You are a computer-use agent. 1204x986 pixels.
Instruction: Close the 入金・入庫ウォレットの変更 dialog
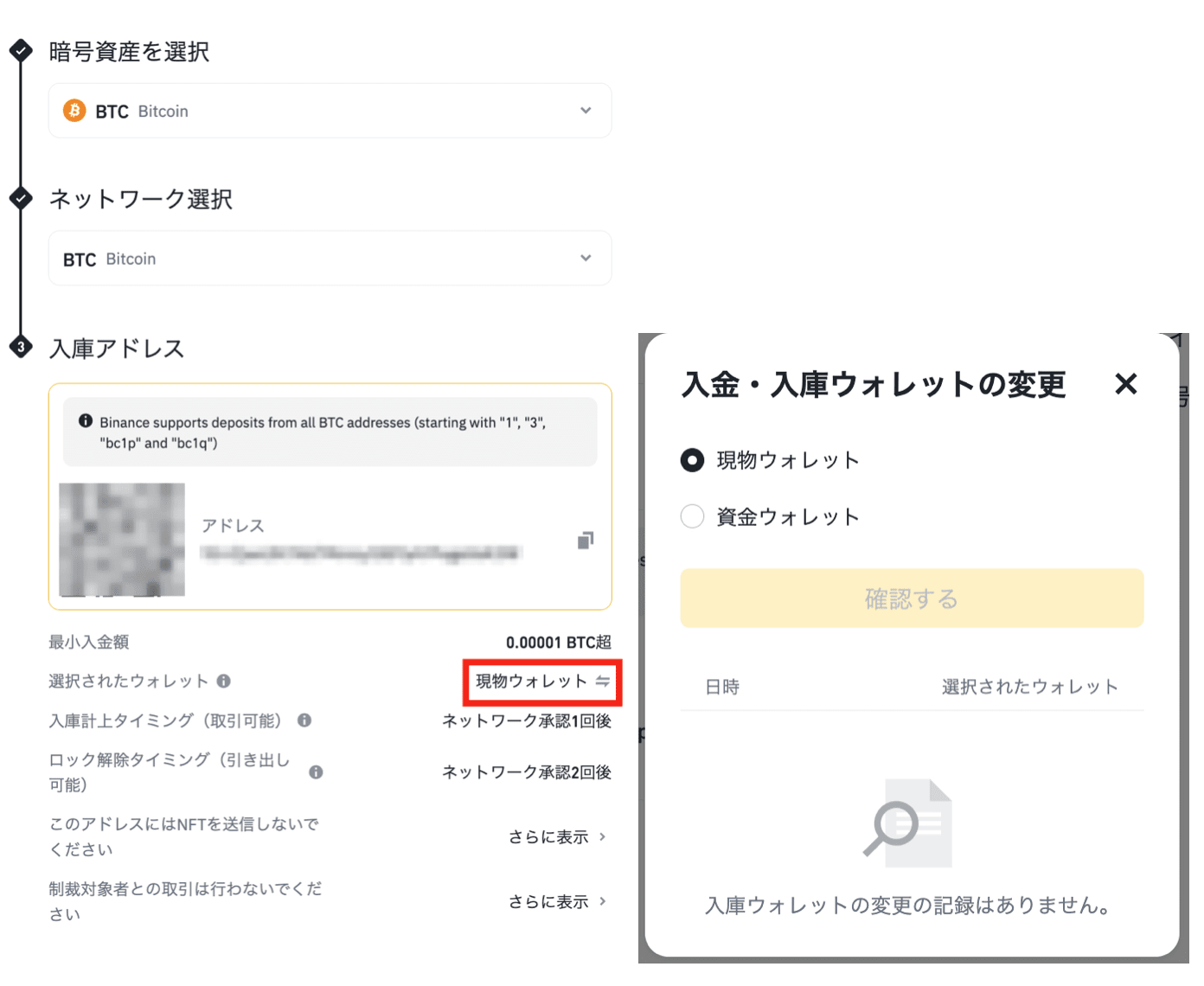tap(1126, 385)
